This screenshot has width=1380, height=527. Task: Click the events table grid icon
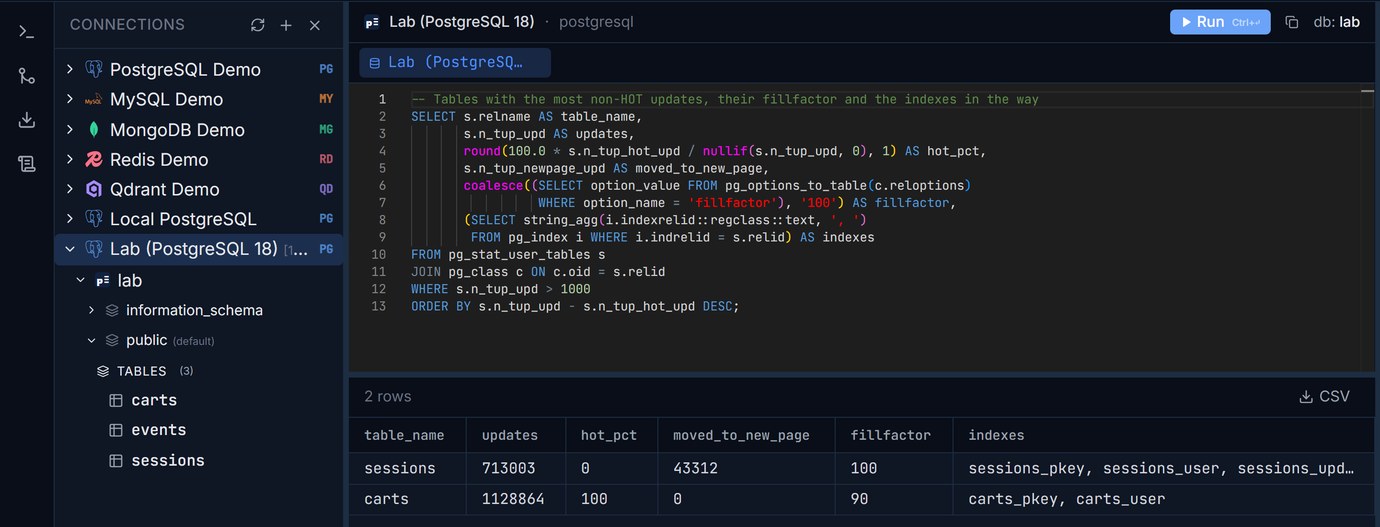pyautogui.click(x=116, y=430)
